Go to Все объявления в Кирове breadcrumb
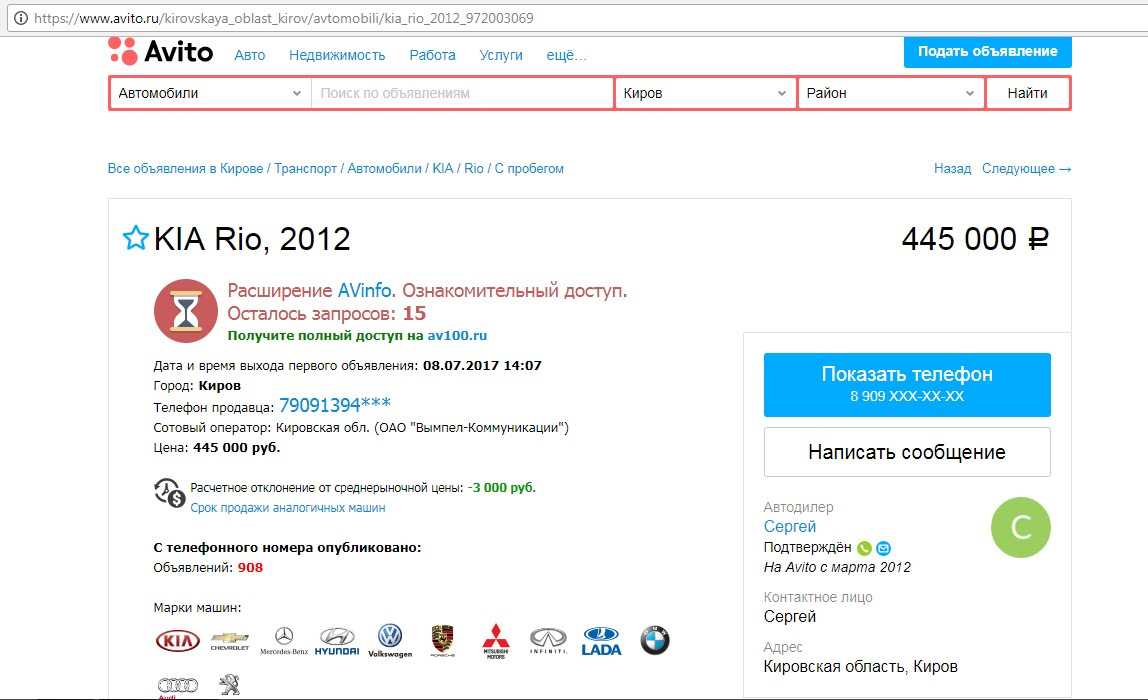The height and width of the screenshot is (700, 1148). [185, 168]
